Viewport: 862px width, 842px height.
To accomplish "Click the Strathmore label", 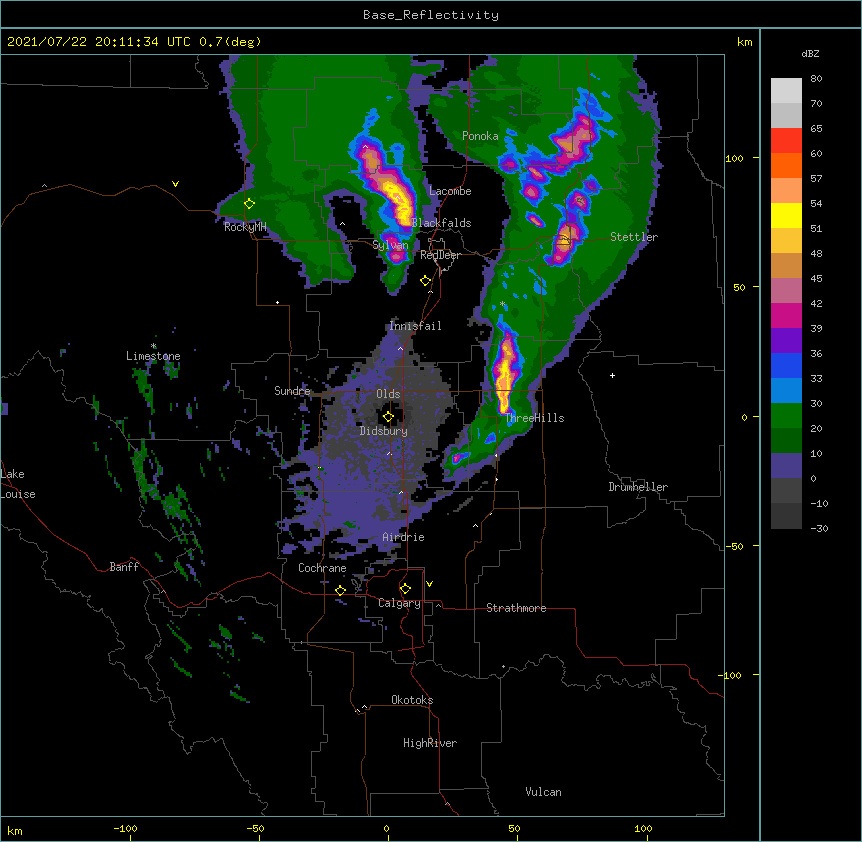I will coord(516,608).
